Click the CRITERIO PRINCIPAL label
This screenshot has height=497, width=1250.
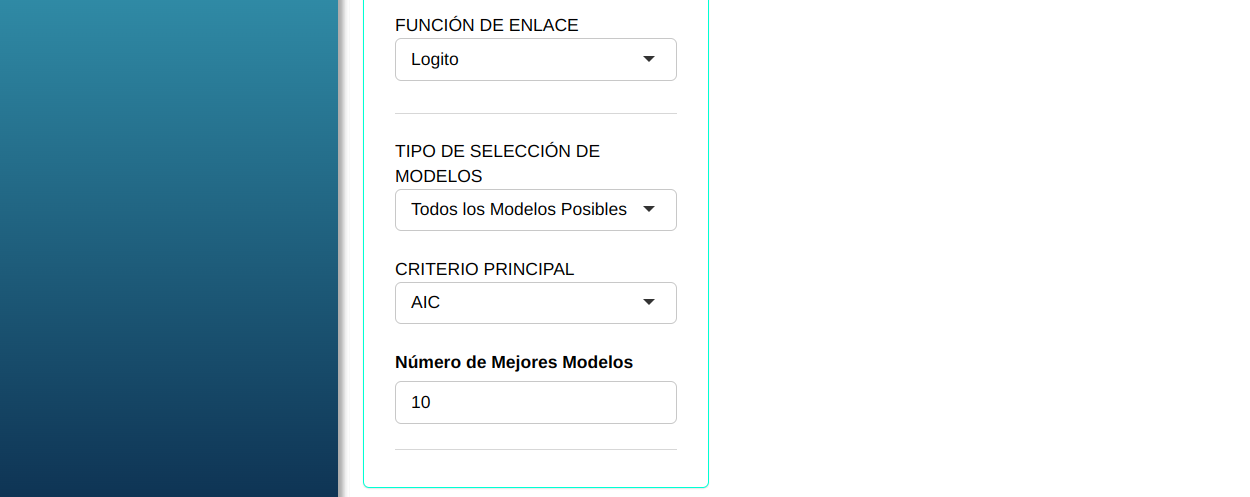485,269
